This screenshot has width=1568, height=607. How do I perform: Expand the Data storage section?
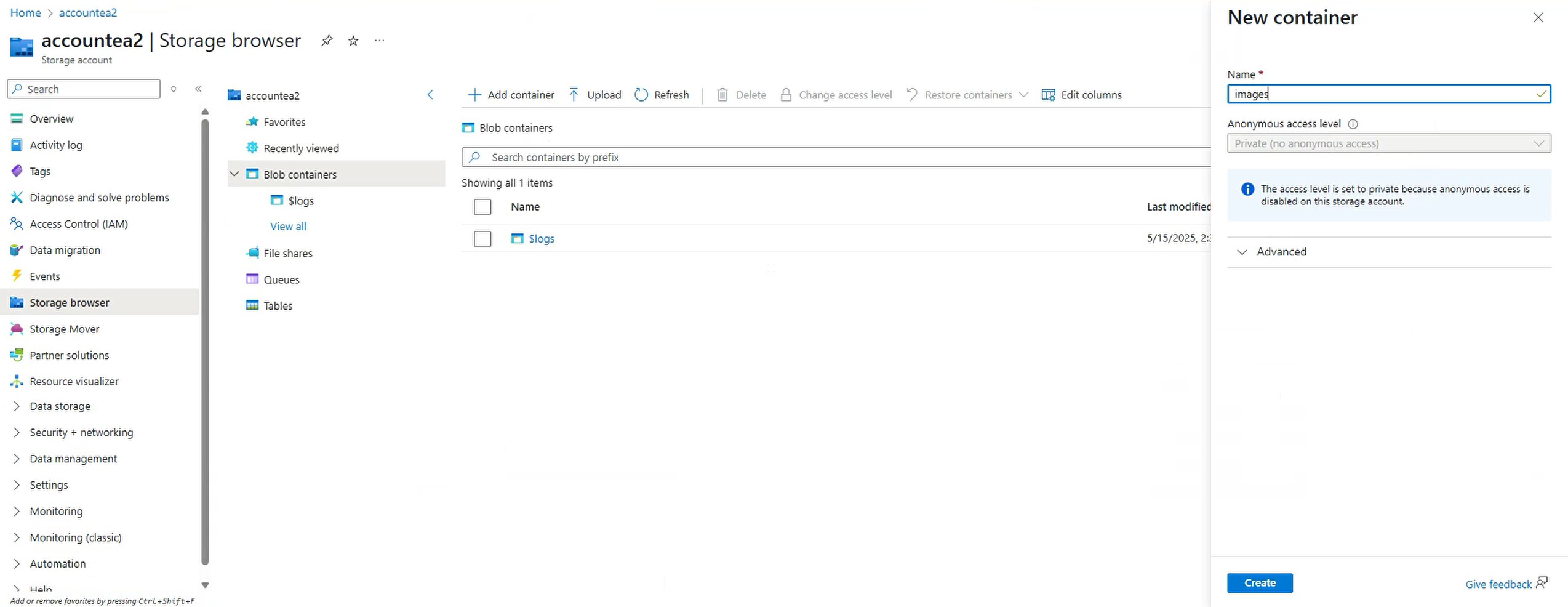(17, 406)
